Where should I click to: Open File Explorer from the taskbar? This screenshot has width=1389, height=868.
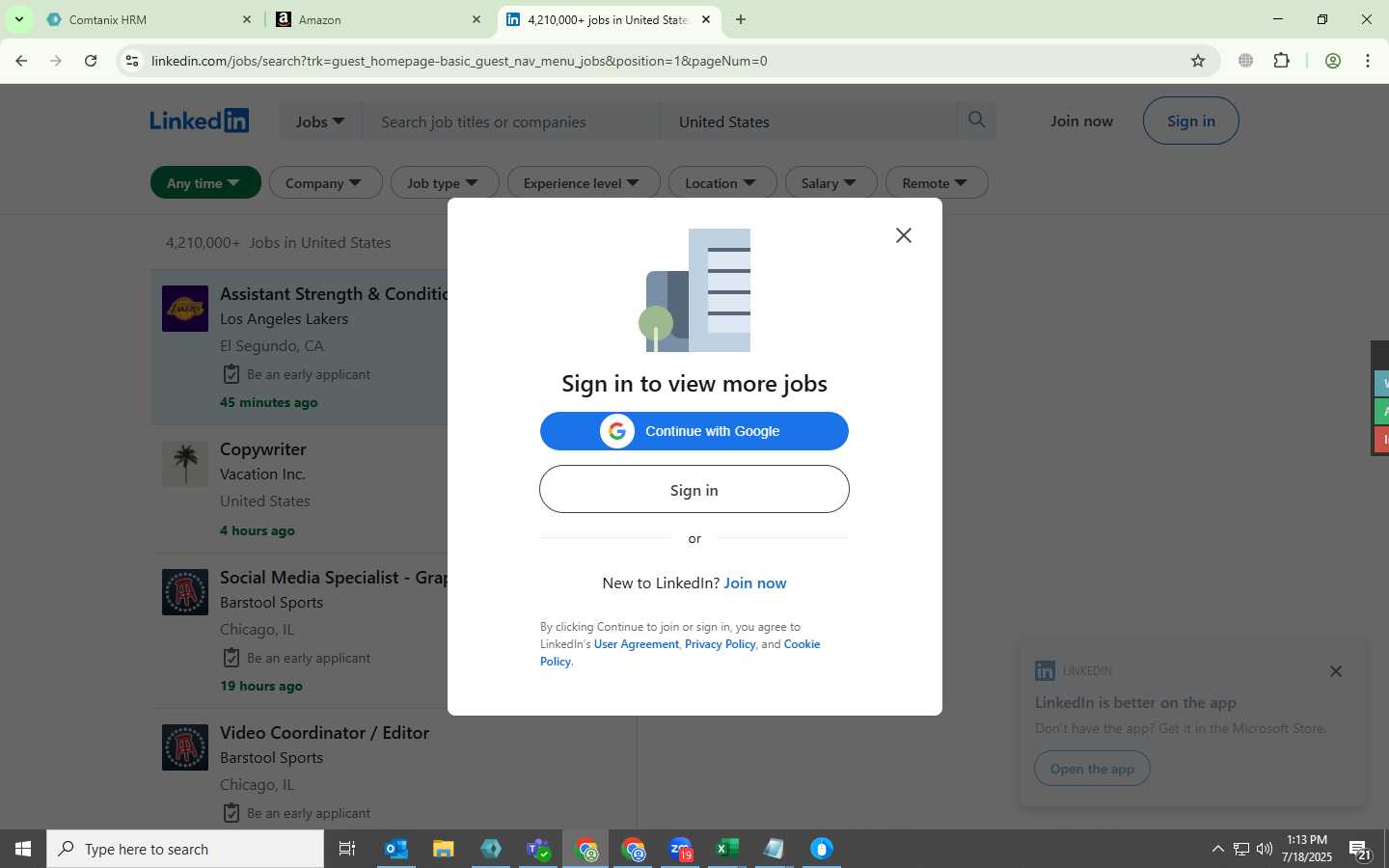coord(444,849)
